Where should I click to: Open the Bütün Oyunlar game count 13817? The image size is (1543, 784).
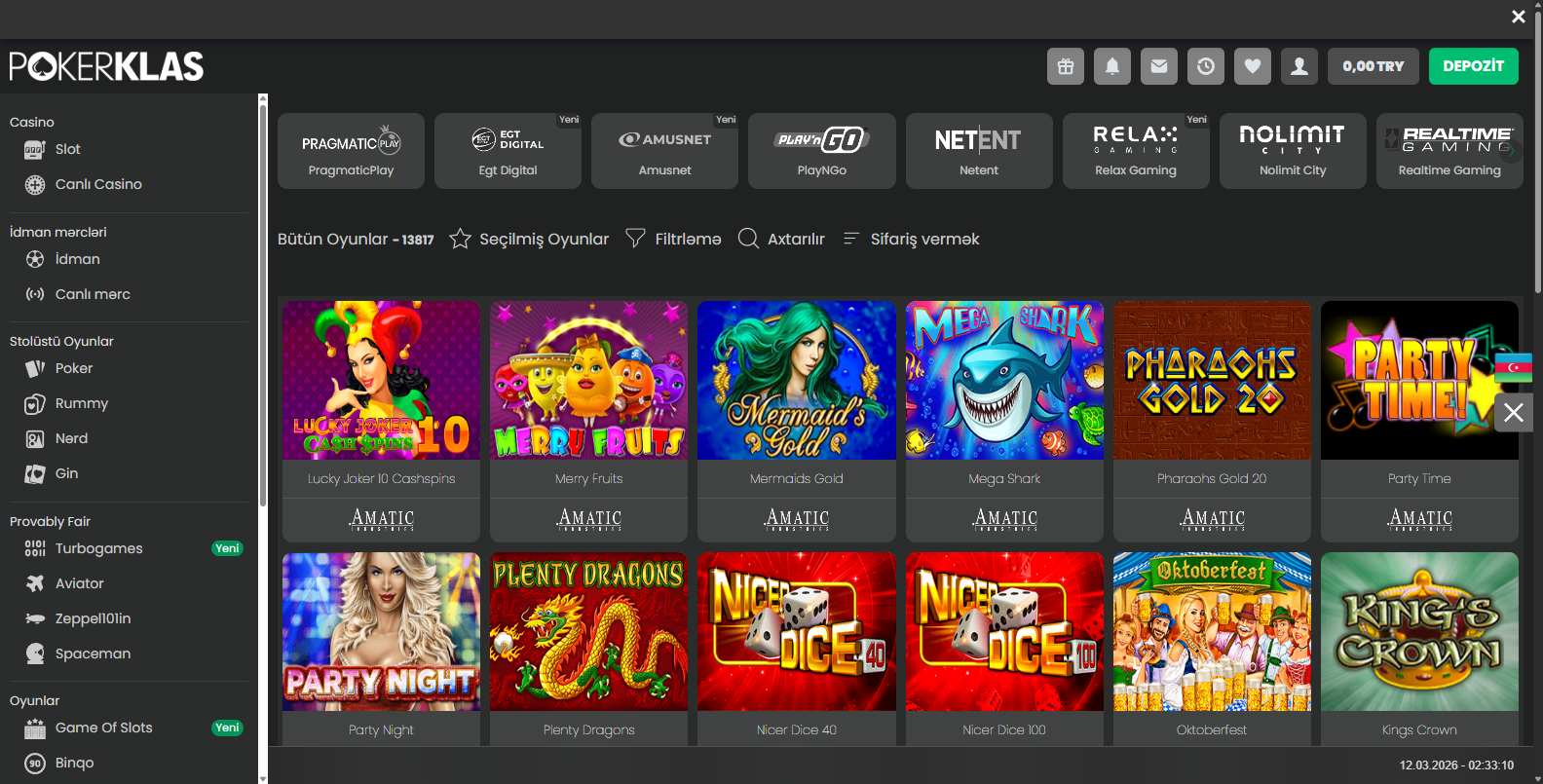(418, 240)
